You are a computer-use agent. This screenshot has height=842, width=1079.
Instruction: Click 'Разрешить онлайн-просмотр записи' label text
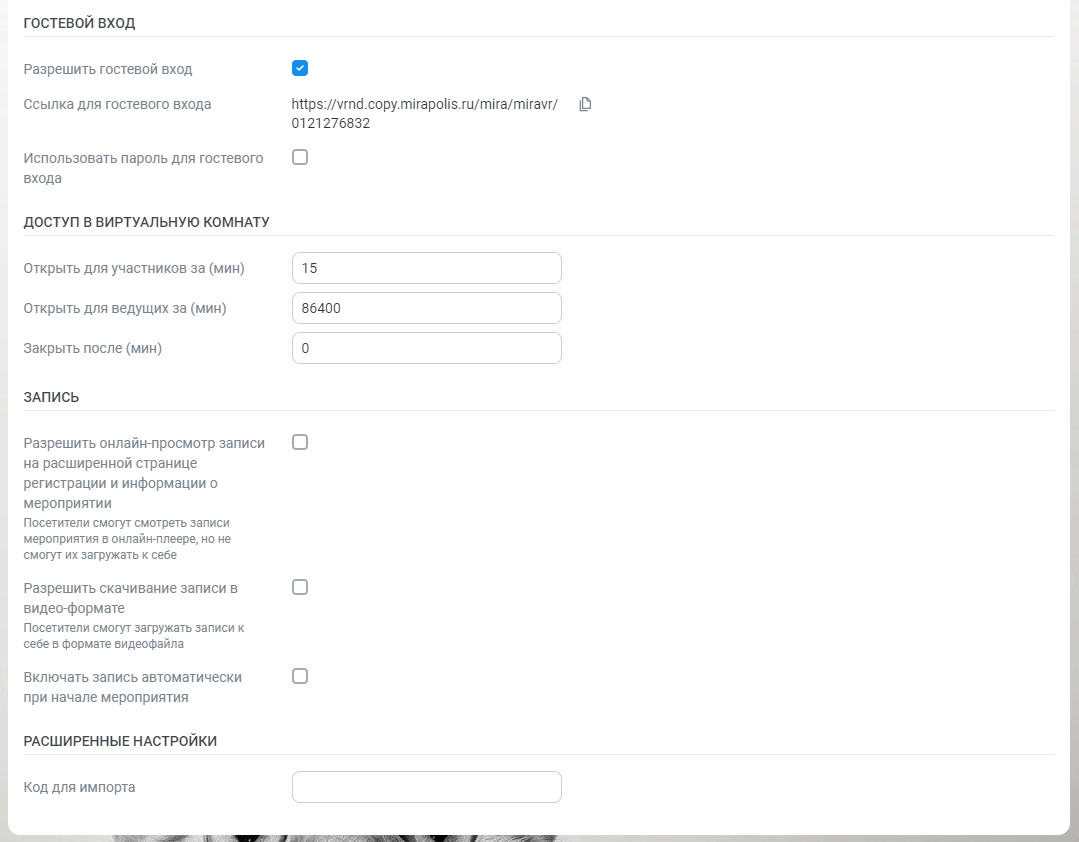[144, 473]
